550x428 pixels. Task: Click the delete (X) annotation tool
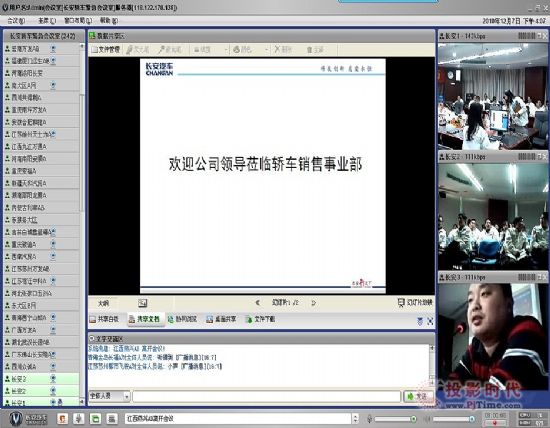pos(283,49)
